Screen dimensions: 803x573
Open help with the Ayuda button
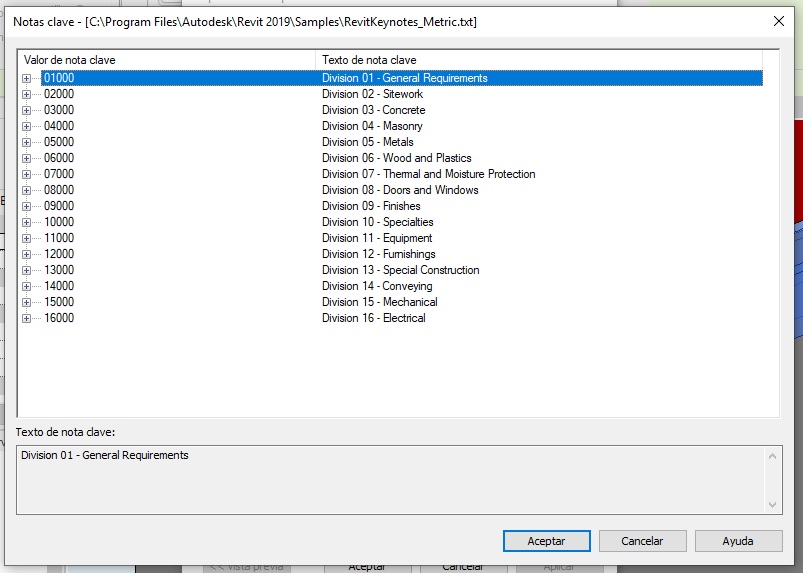[738, 541]
